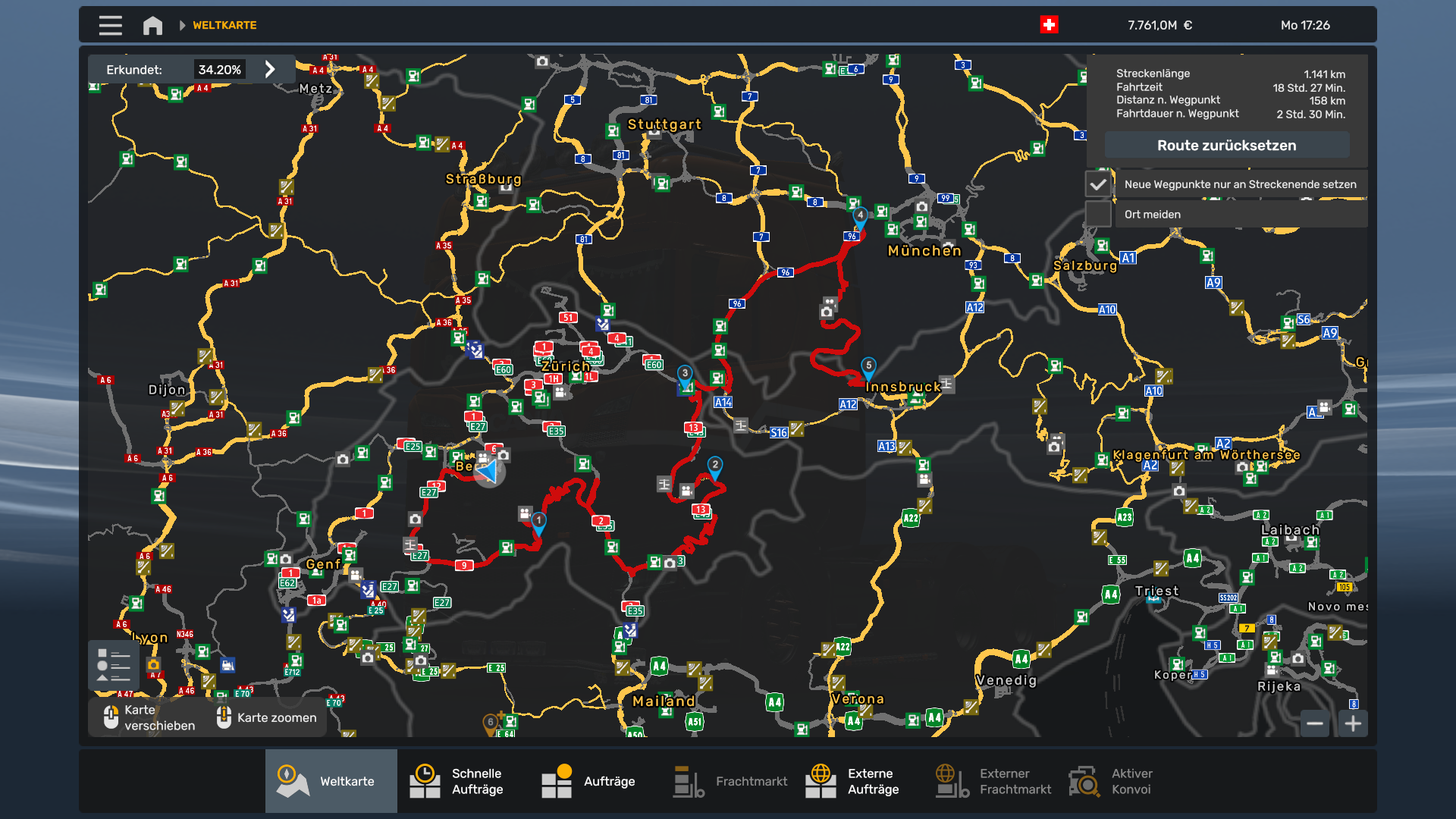The height and width of the screenshot is (819, 1456).
Task: Click the Metz city label
Action: click(x=315, y=89)
